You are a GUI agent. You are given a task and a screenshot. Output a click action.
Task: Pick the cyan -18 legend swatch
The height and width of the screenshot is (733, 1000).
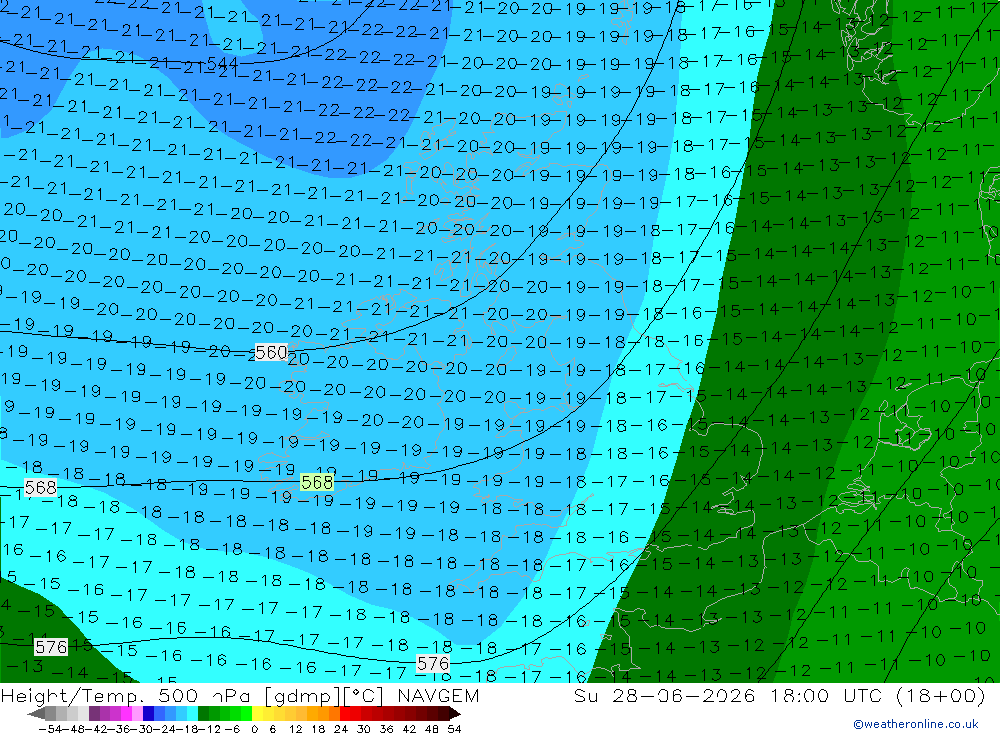point(192,713)
